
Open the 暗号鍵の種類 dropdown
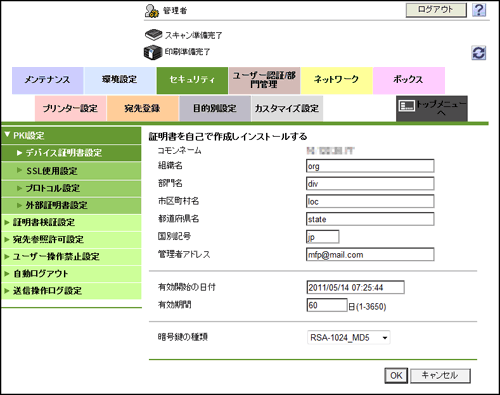pos(348,338)
